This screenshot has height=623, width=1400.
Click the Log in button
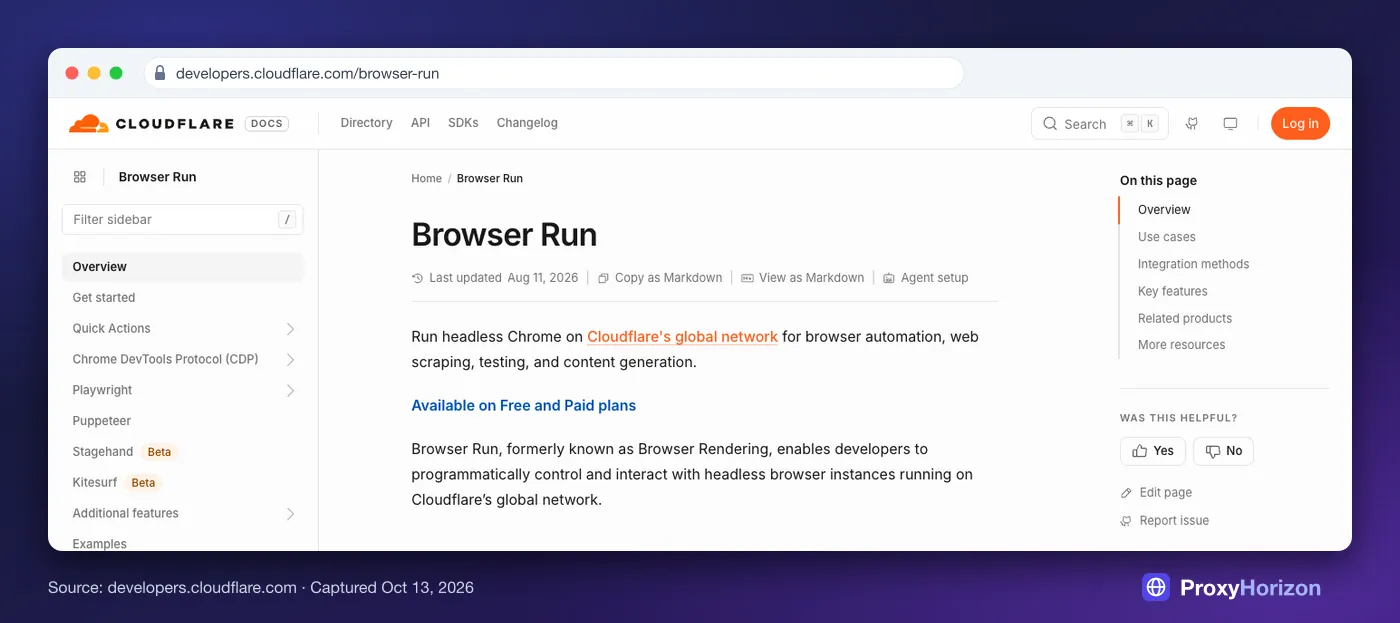(1300, 123)
